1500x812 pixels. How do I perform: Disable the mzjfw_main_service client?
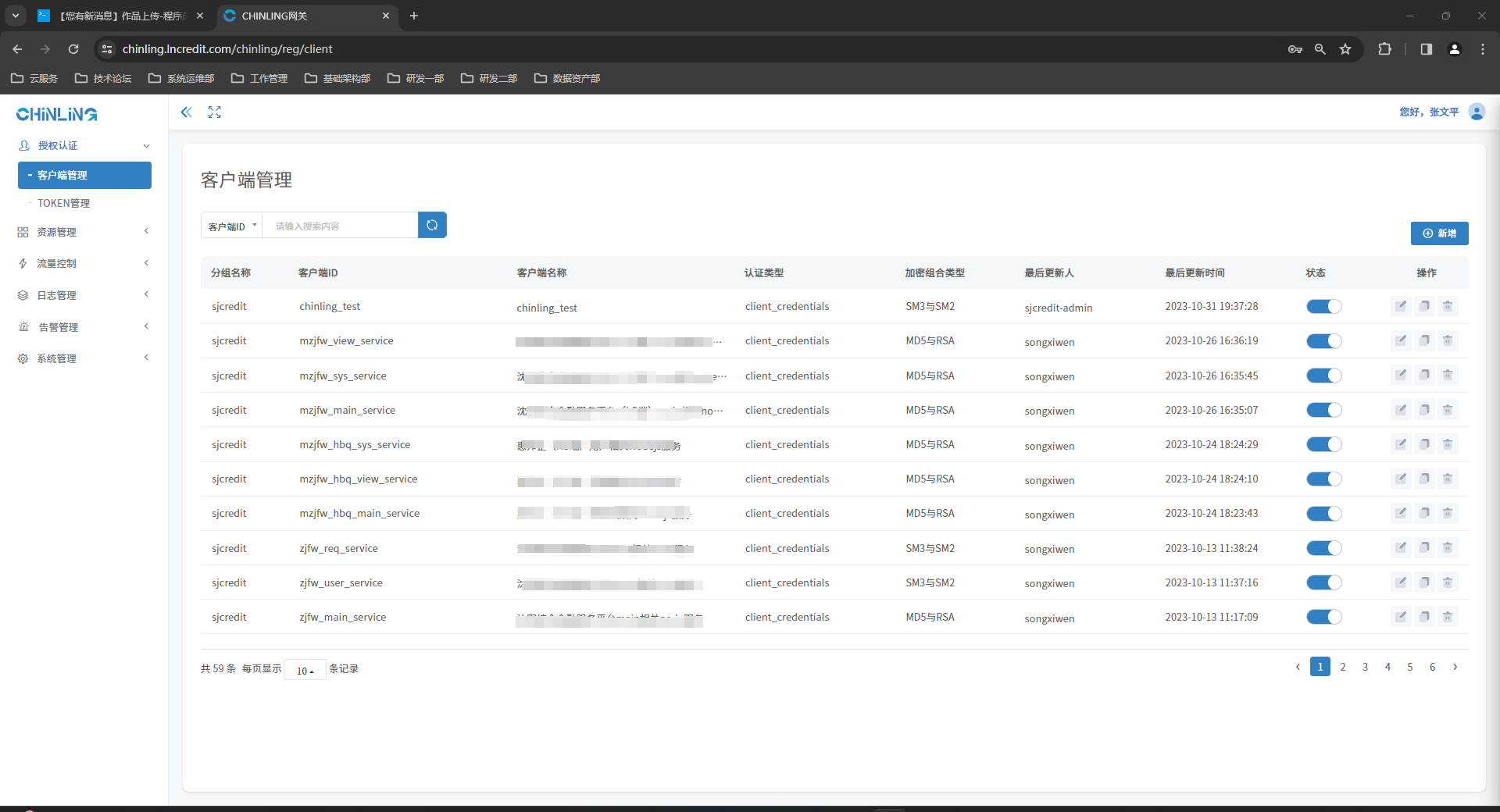click(x=1324, y=410)
